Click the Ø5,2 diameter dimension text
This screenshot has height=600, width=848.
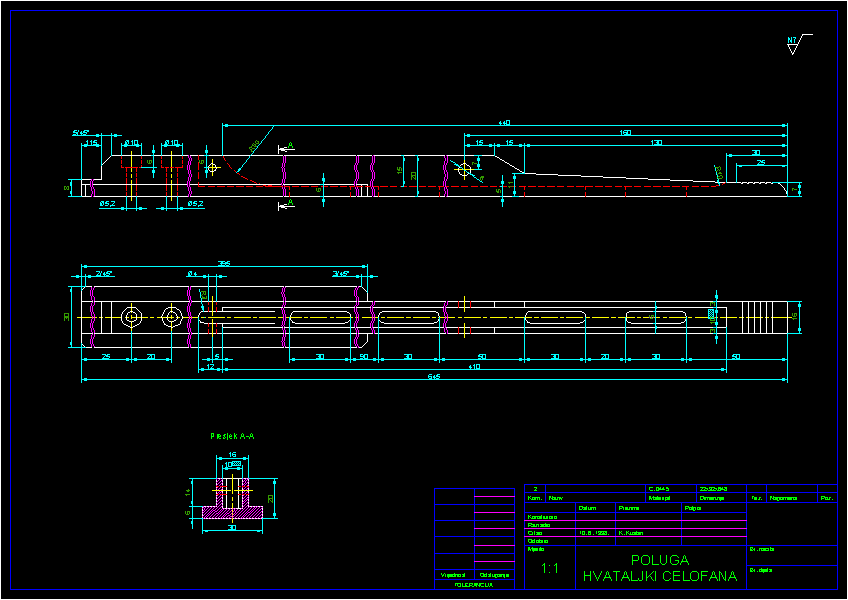click(106, 202)
